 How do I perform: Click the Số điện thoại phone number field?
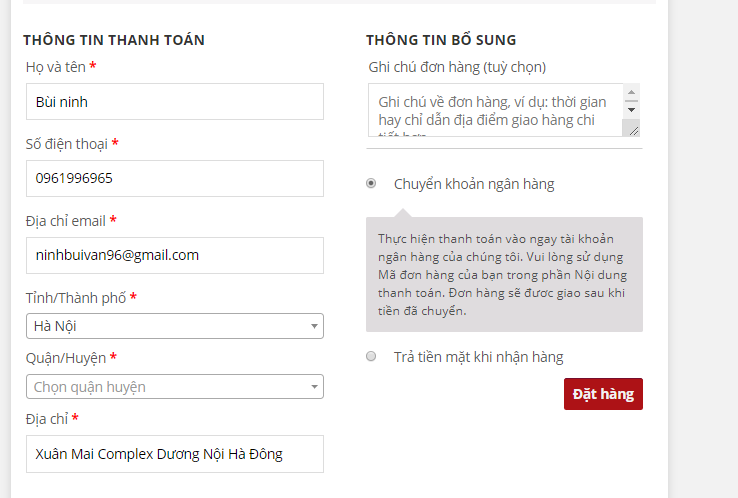click(174, 178)
